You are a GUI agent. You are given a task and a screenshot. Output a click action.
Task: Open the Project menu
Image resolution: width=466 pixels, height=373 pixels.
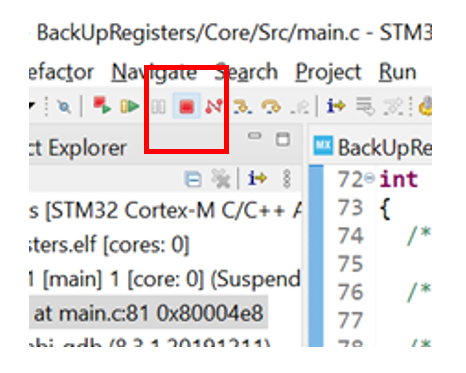click(x=328, y=72)
